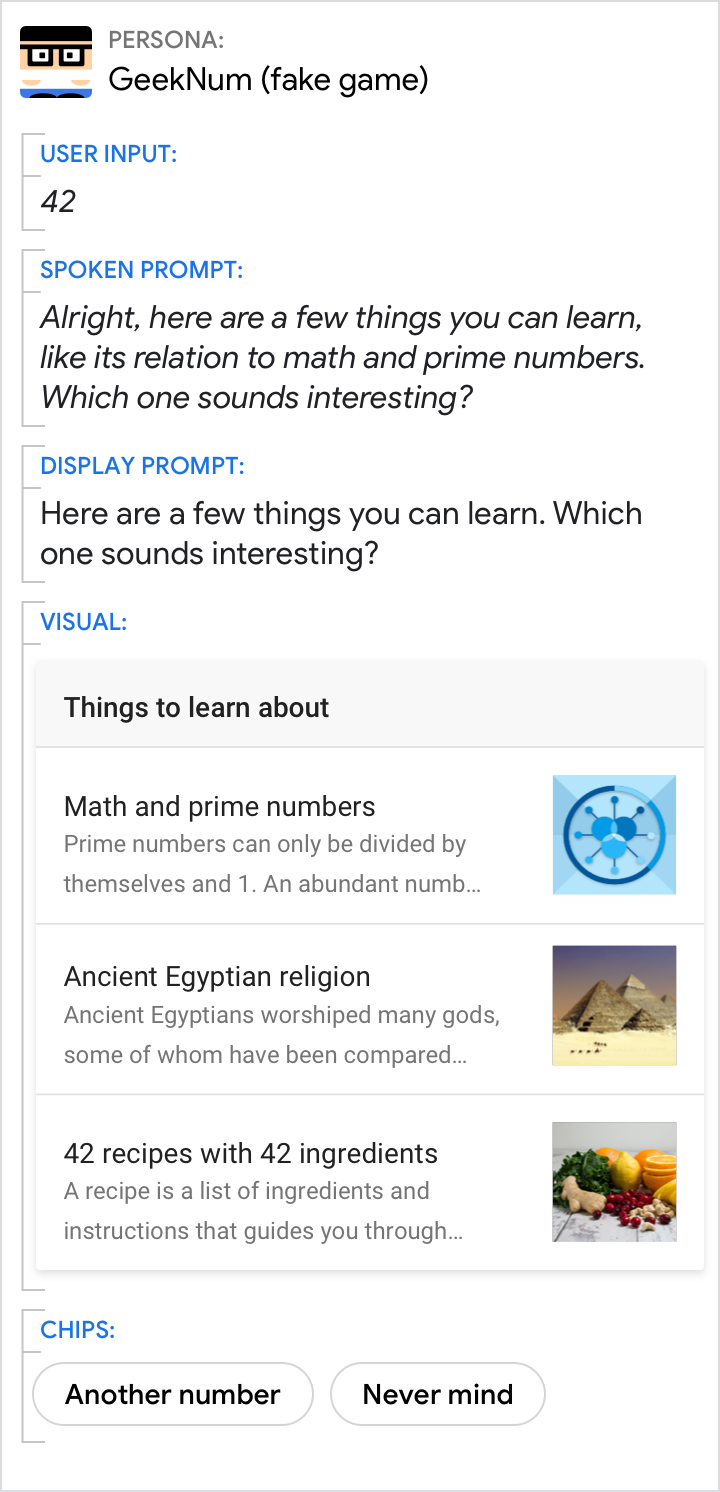The width and height of the screenshot is (720, 1492).
Task: Open the Egyptian pyramids thumbnail
Action: (614, 1005)
